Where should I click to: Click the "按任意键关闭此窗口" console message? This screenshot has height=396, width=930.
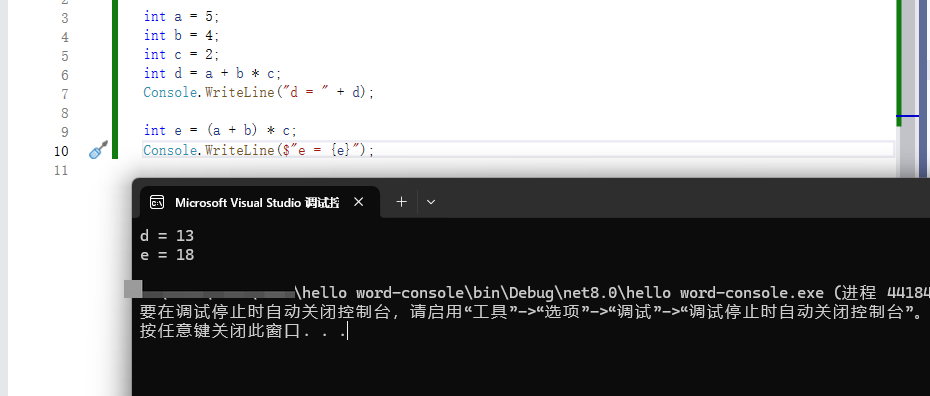(x=243, y=331)
